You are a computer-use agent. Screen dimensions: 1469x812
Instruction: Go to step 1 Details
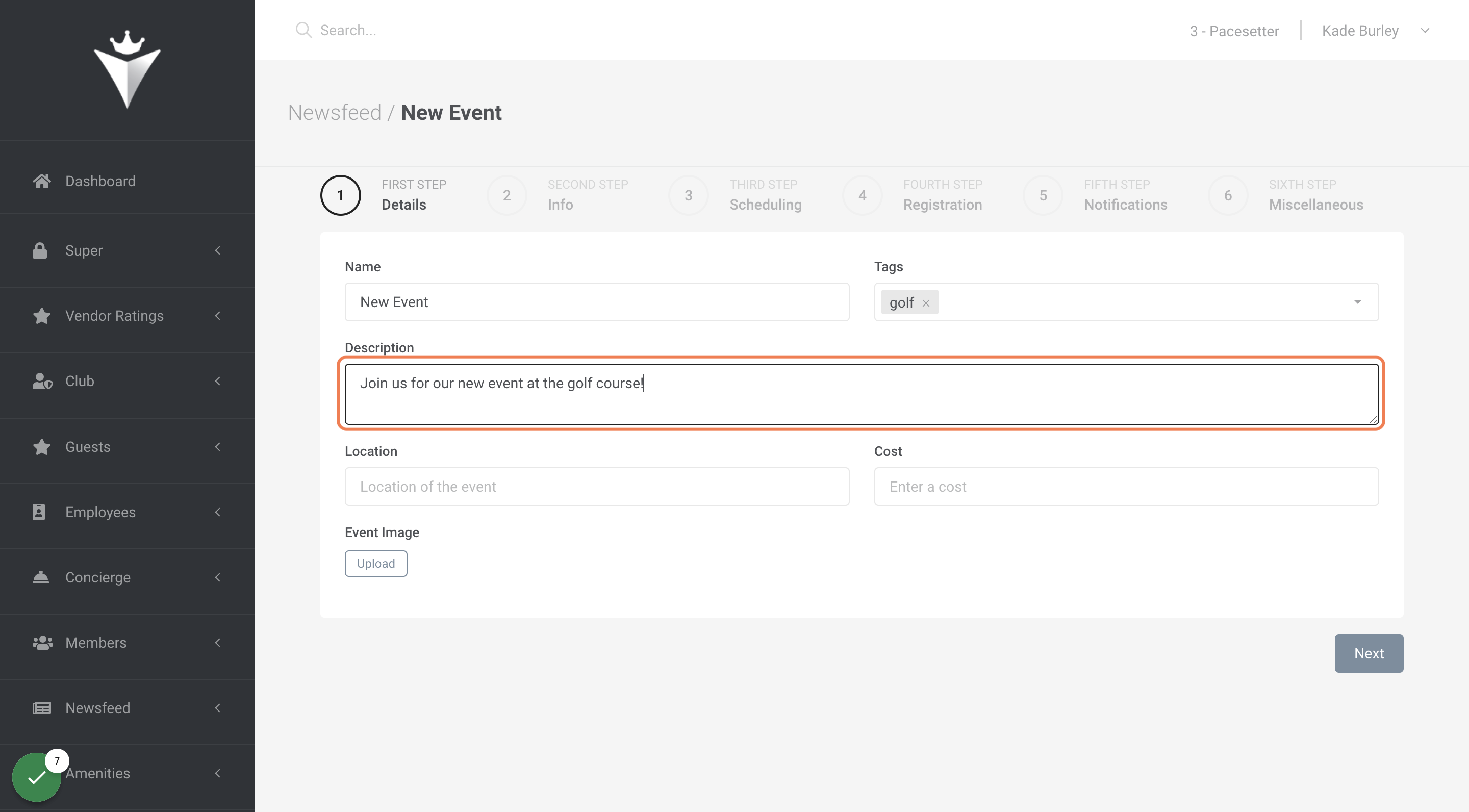point(385,195)
